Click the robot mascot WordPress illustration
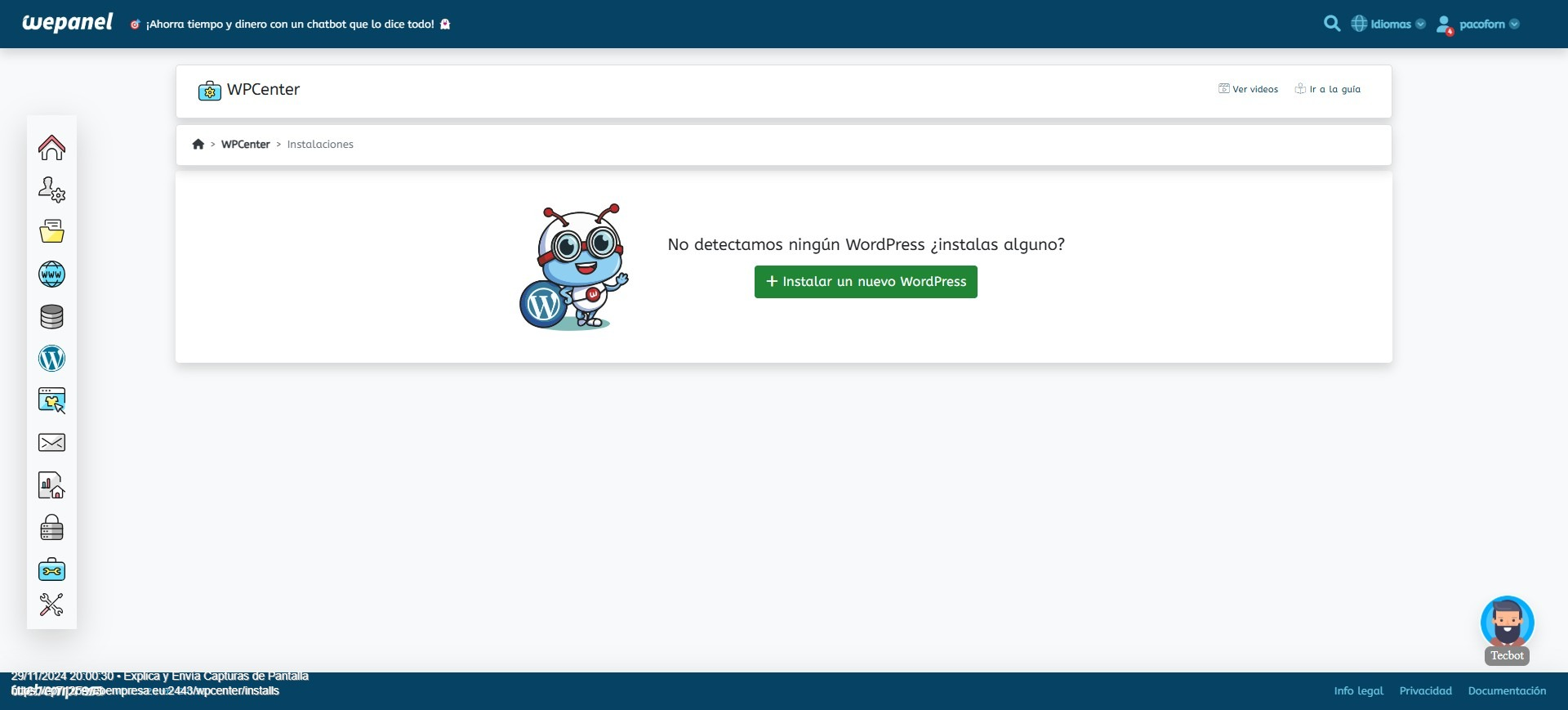Image resolution: width=1568 pixels, height=710 pixels. (575, 266)
